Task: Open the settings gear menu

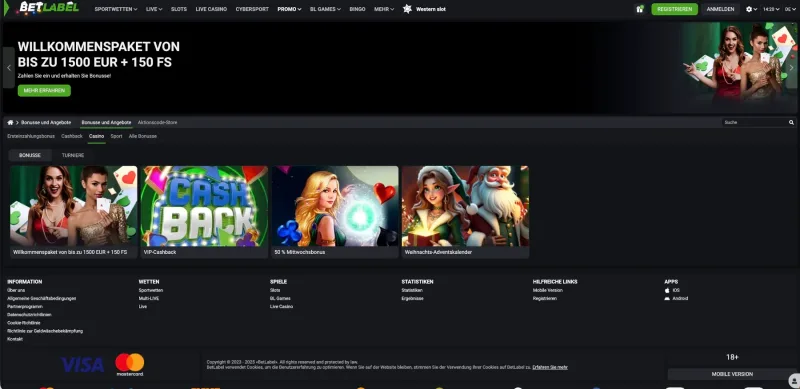Action: (749, 9)
